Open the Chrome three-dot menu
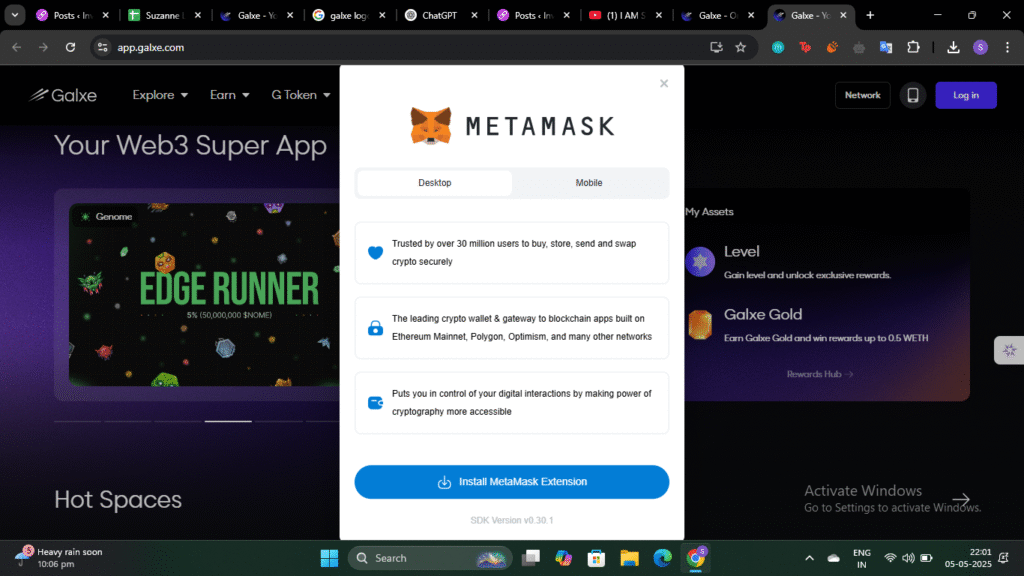The height and width of the screenshot is (576, 1024). pos(1007,47)
